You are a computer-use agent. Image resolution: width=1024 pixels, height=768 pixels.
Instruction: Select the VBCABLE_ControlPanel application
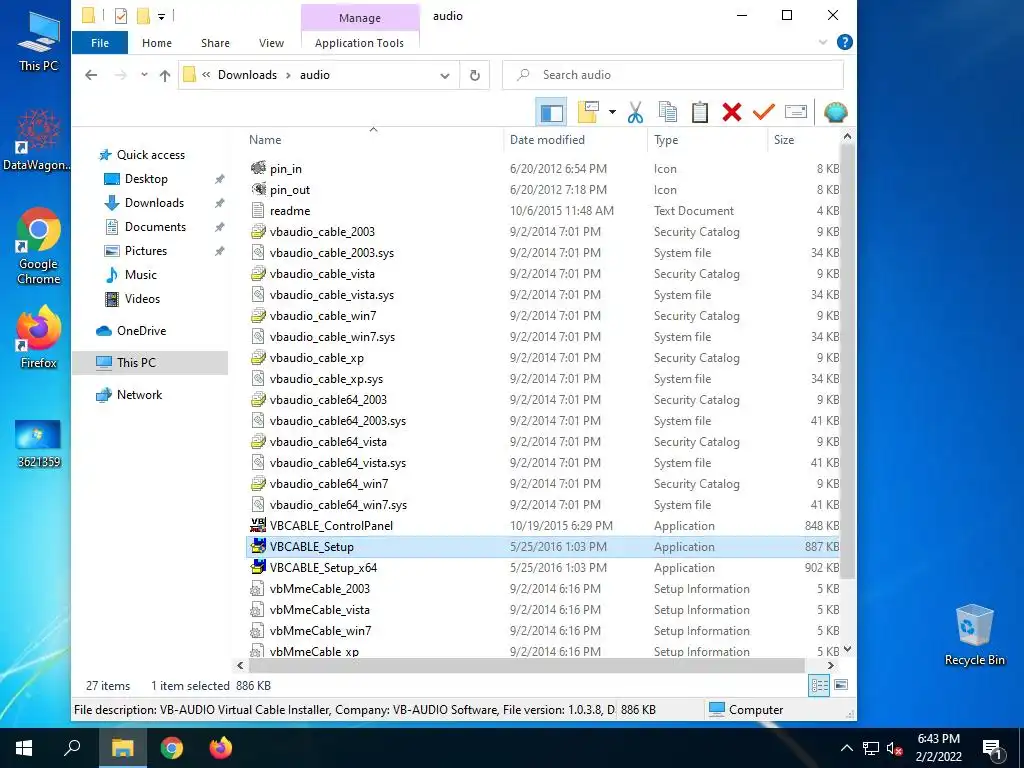[x=331, y=526]
